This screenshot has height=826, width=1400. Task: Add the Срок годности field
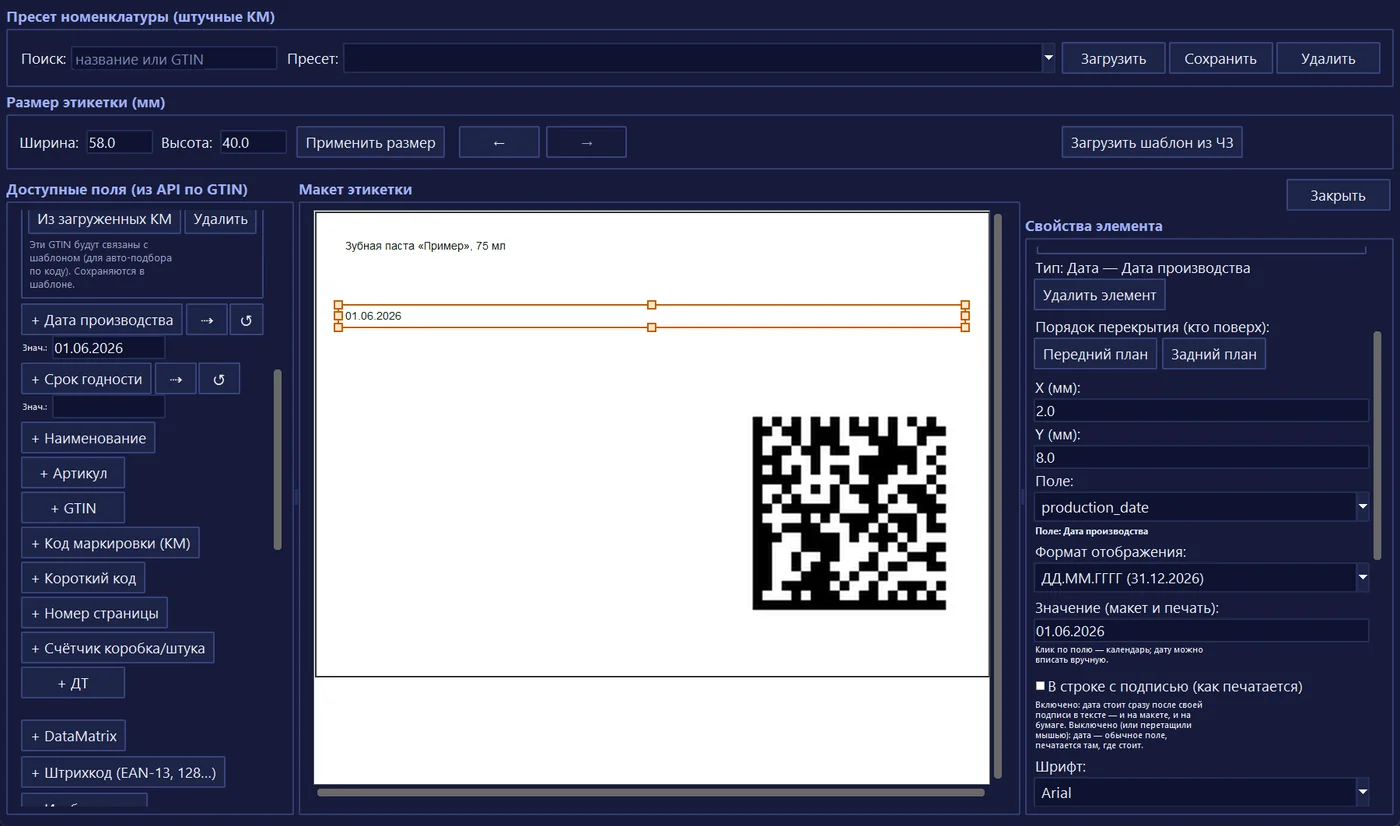pos(86,379)
